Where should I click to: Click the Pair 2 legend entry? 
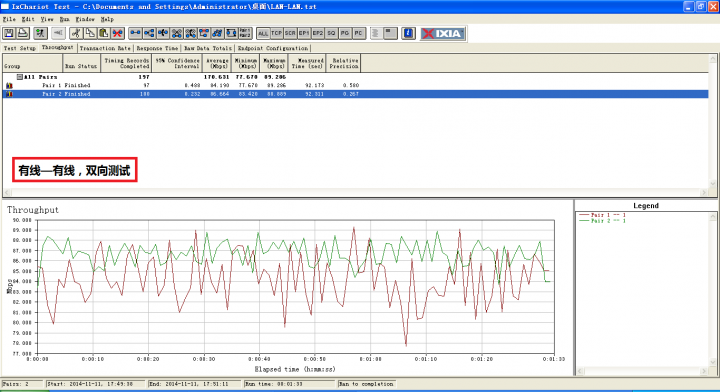[x=602, y=221]
